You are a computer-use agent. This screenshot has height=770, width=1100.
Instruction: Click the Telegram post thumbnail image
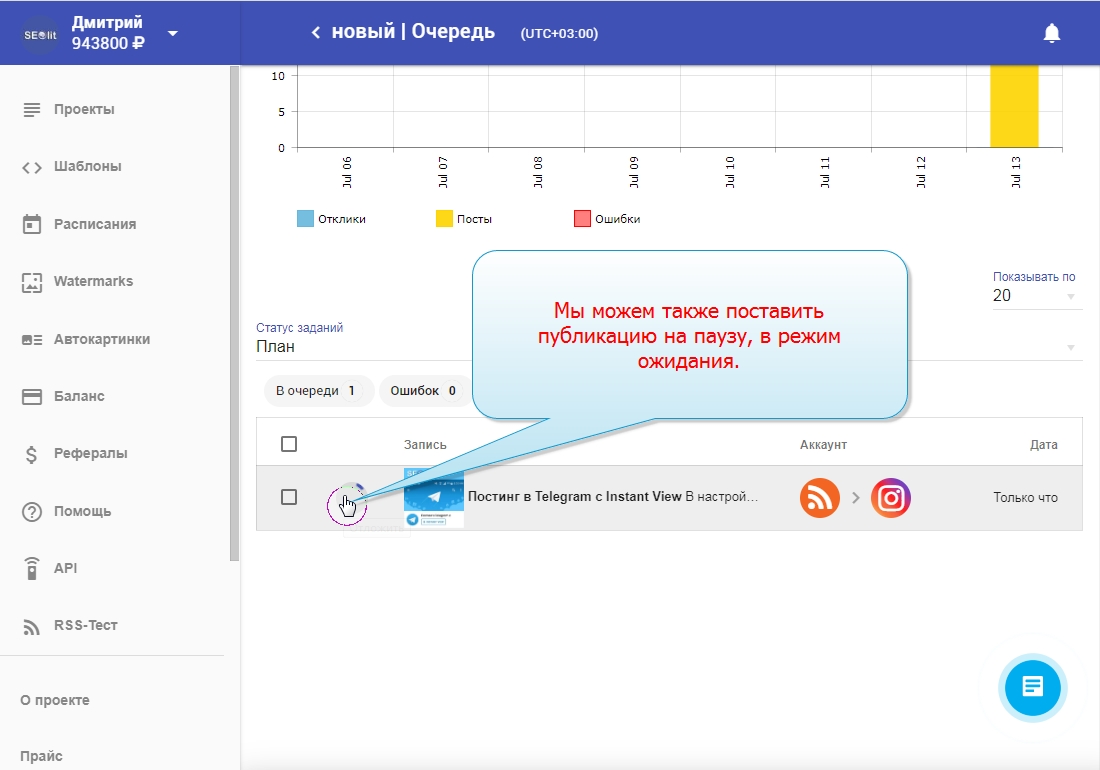[x=433, y=497]
